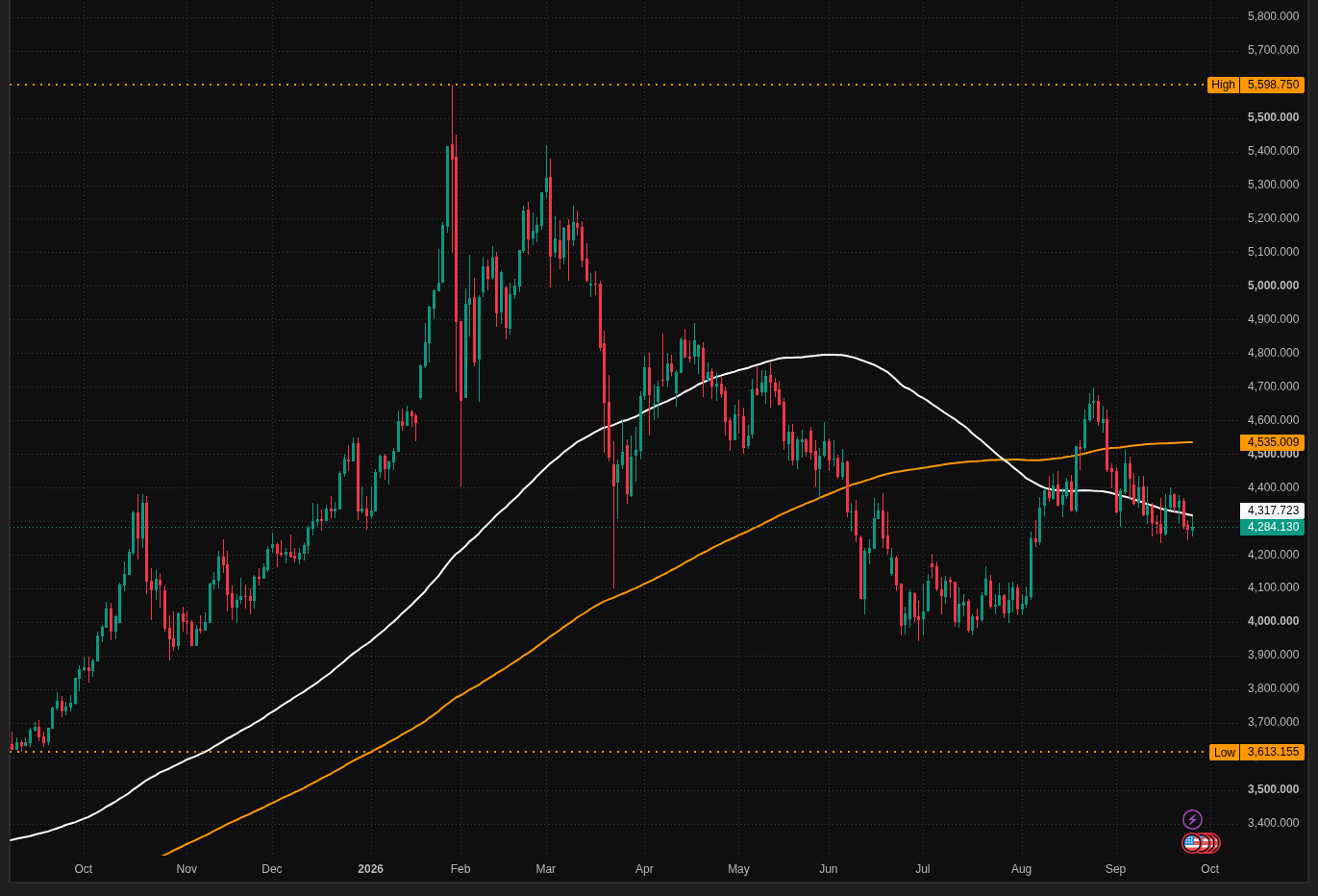Click the 5,300.000 price axis label
Viewport: 1318px width, 896px height.
click(x=1273, y=185)
